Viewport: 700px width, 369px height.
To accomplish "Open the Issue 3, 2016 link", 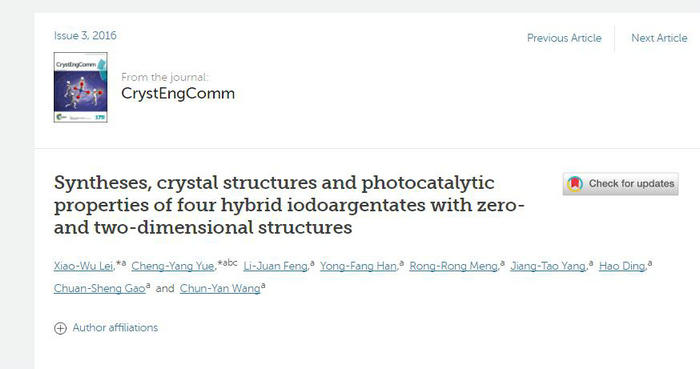I will point(85,36).
